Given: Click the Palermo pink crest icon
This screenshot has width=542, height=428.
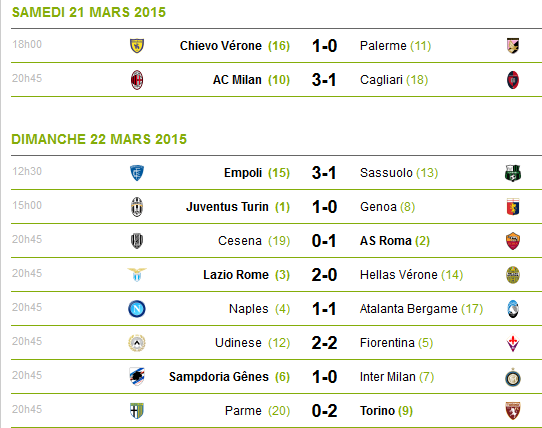Looking at the screenshot, I should pos(513,46).
